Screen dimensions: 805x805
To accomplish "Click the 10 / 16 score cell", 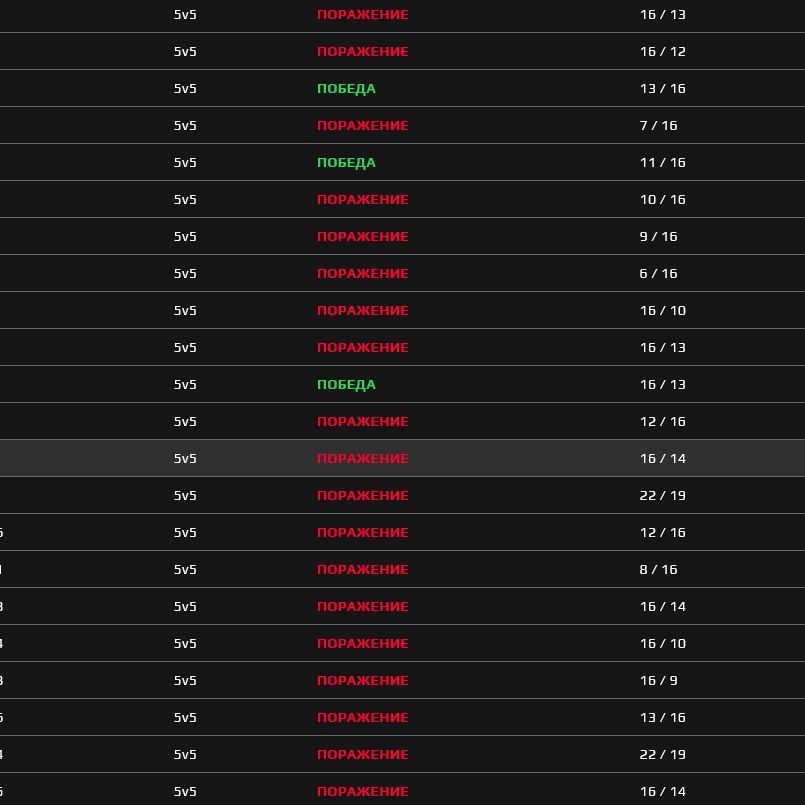I will pos(662,199).
